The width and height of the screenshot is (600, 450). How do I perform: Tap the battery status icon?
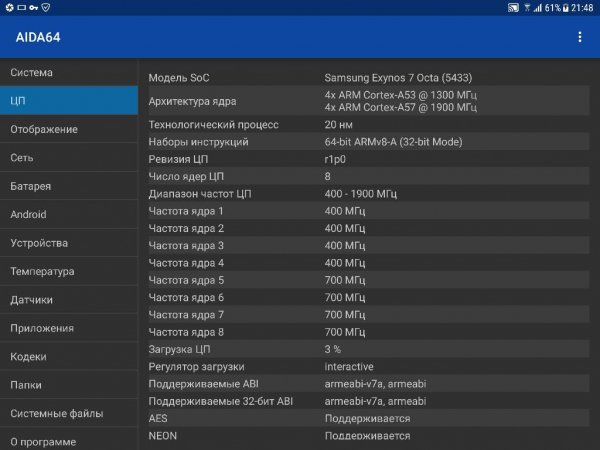[x=566, y=8]
